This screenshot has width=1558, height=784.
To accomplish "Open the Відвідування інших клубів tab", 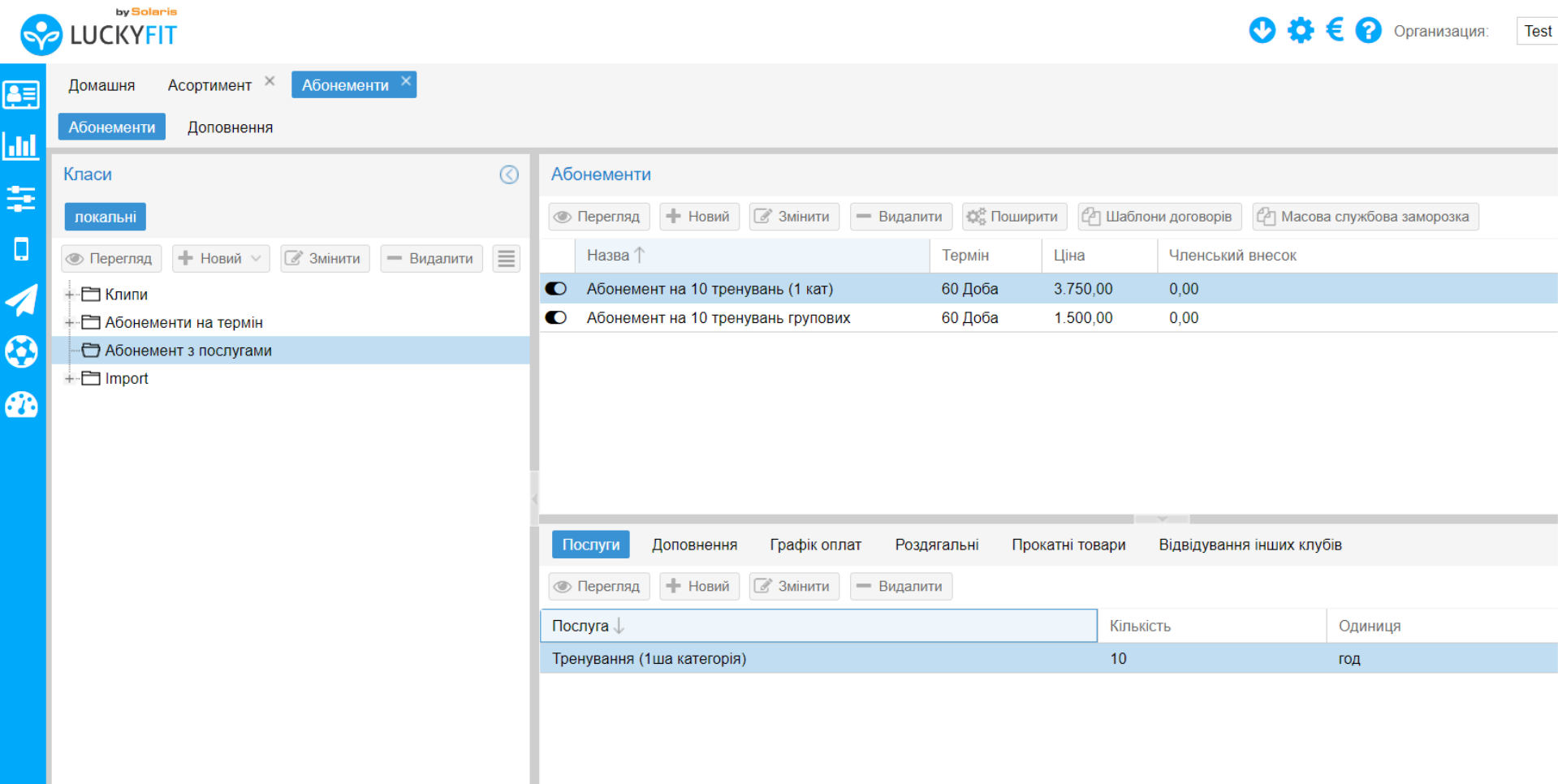I will point(1250,545).
